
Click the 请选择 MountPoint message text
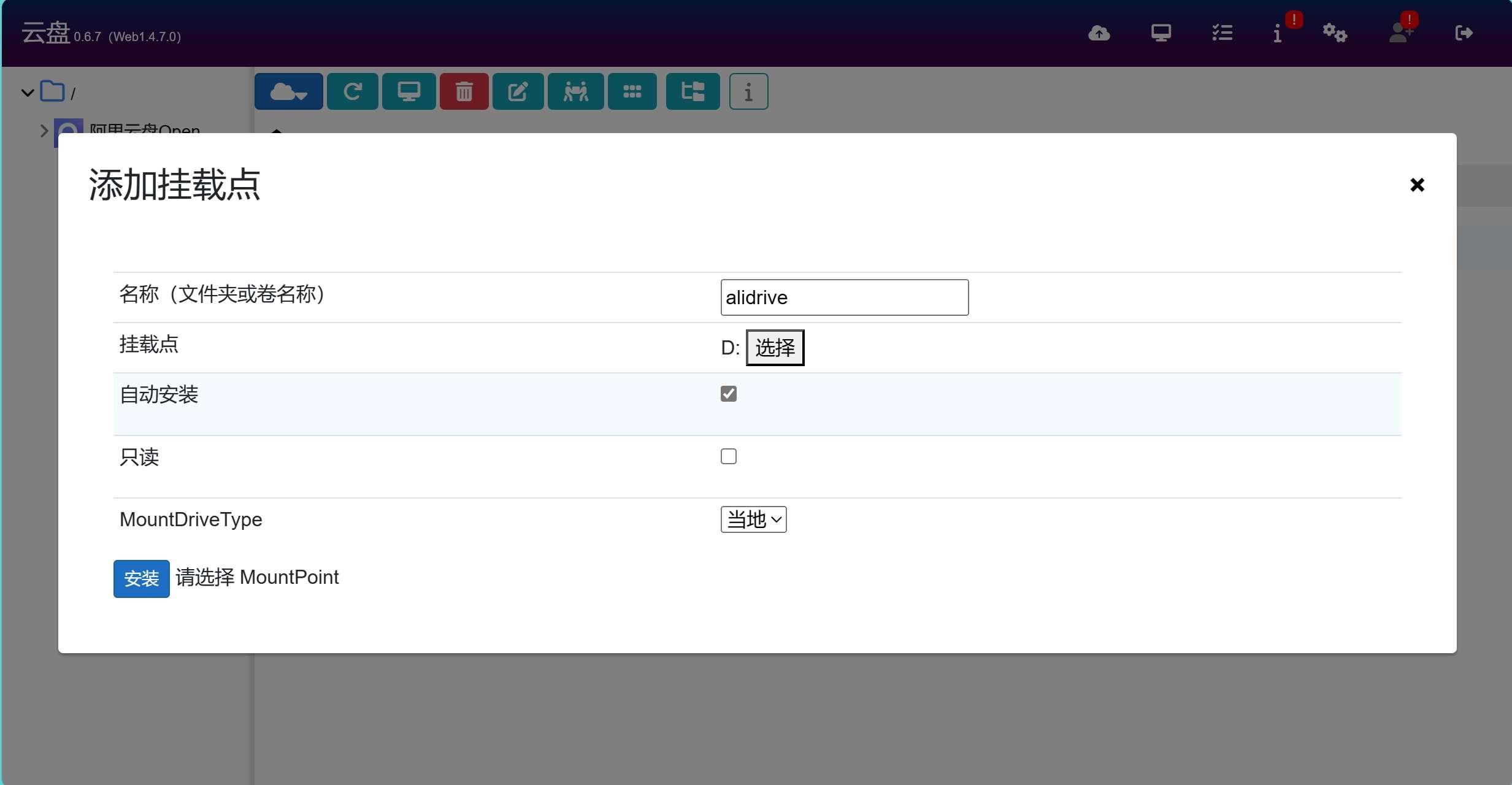(257, 577)
